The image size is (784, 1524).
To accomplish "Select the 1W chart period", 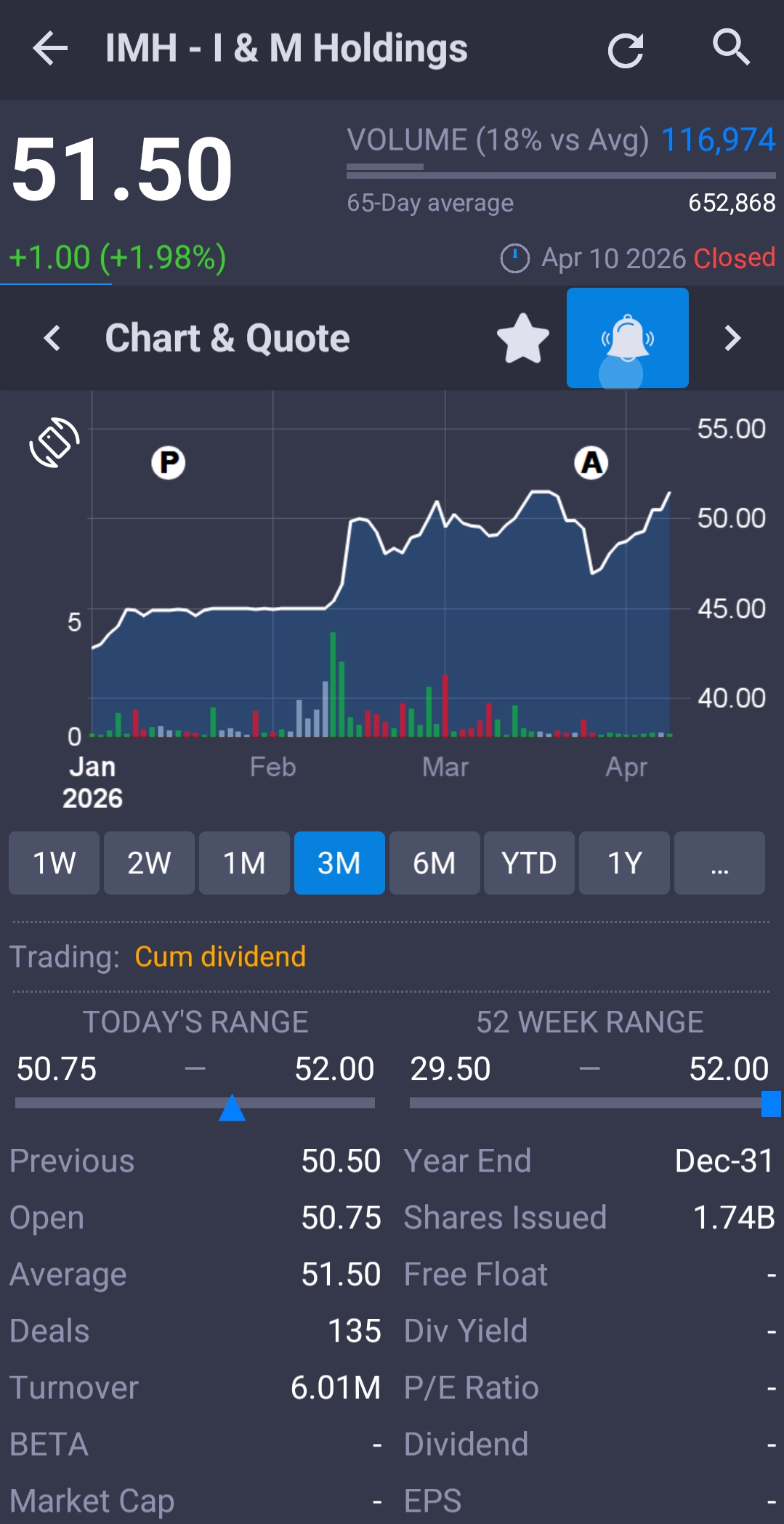I will pos(54,863).
